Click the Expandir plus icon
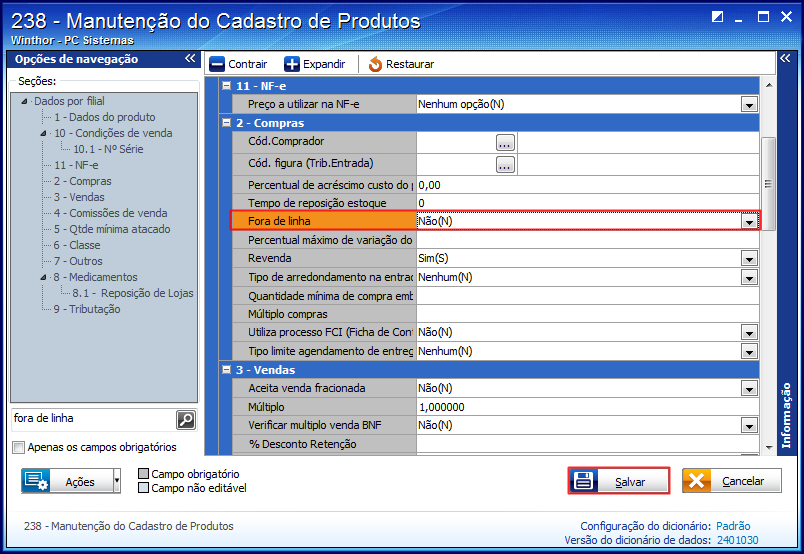Viewport: 804px width, 554px height. click(292, 64)
